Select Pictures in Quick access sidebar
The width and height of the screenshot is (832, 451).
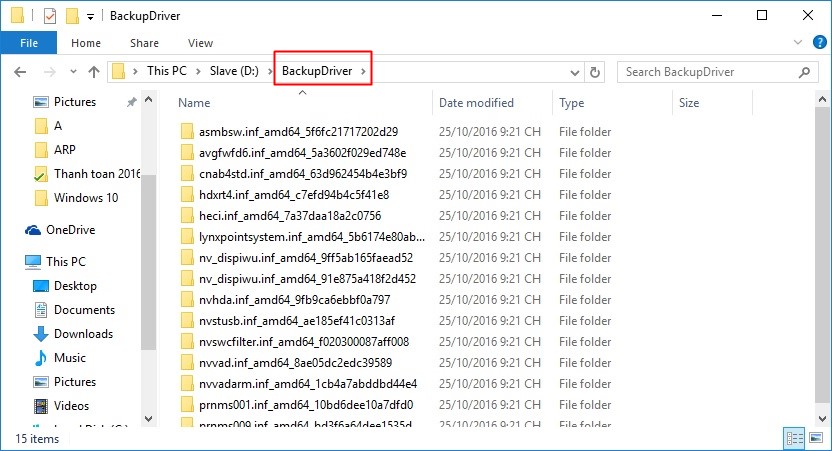75,102
